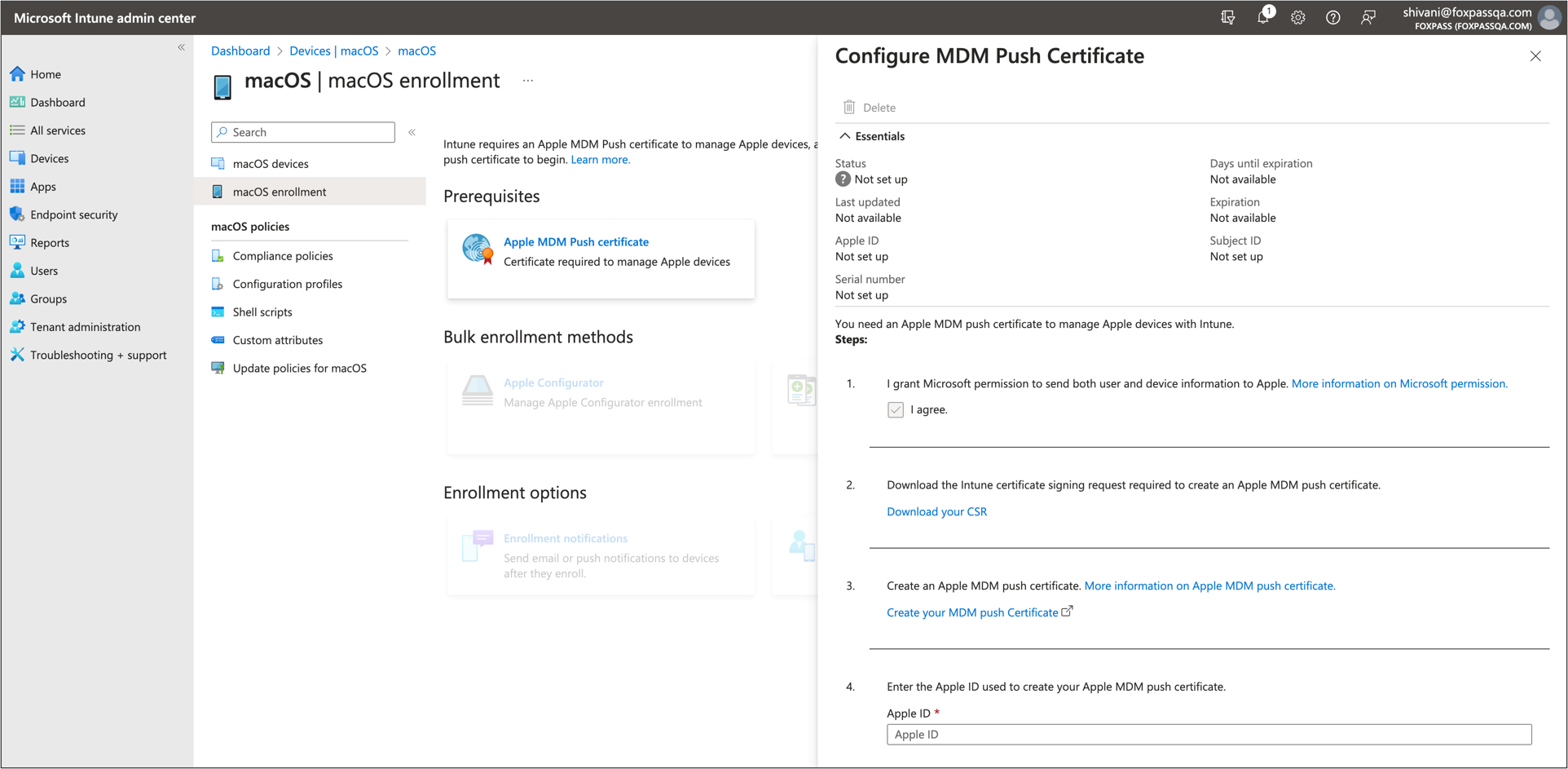
Task: Open the user account avatar
Action: 1549,17
